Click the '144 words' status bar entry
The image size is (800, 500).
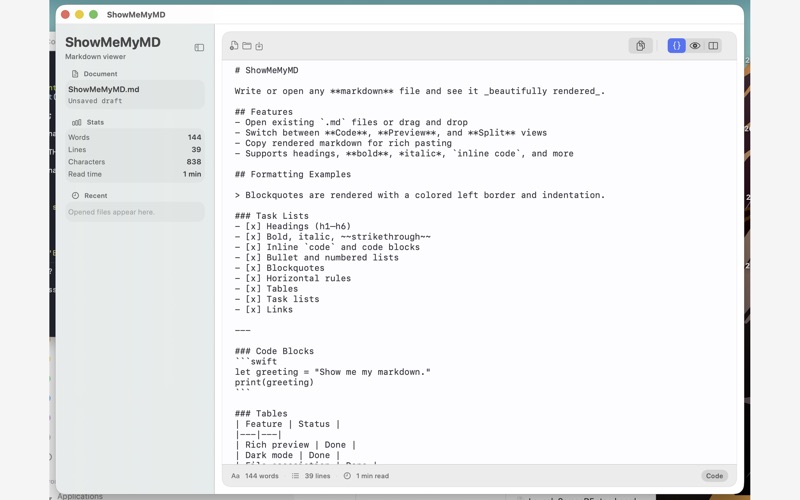coord(262,476)
